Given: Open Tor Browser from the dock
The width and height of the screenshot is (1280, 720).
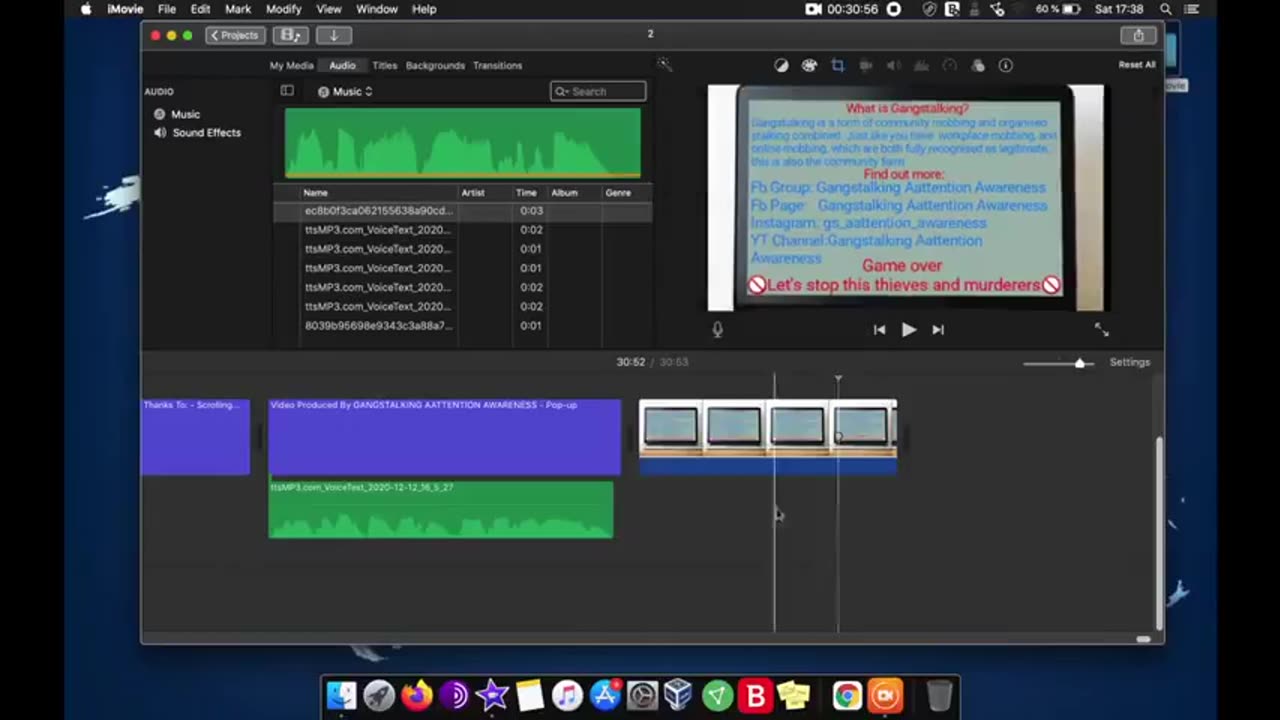Looking at the screenshot, I should pyautogui.click(x=455, y=695).
